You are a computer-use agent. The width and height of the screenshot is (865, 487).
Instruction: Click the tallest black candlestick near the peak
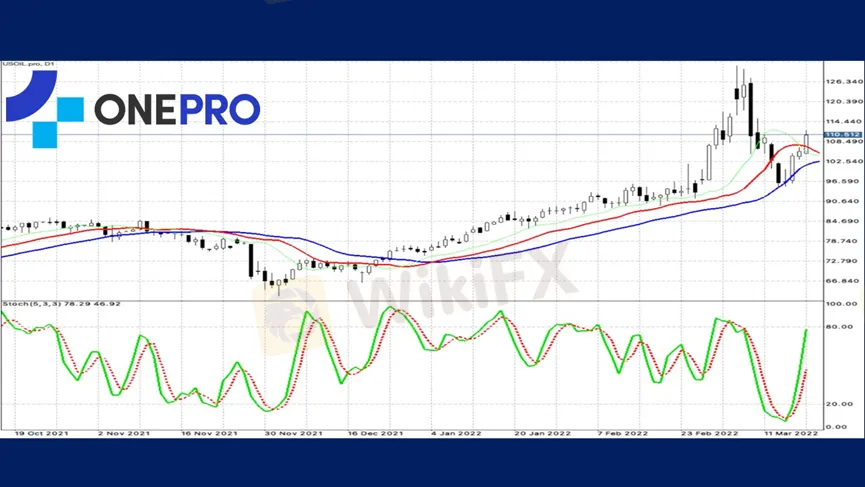point(749,110)
